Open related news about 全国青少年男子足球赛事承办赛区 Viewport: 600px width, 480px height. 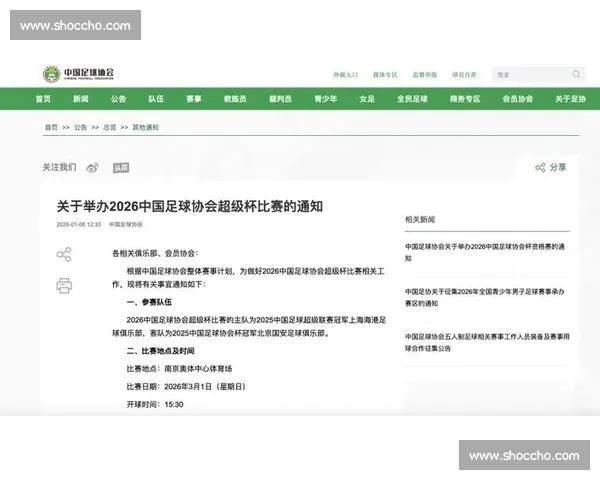coord(485,297)
